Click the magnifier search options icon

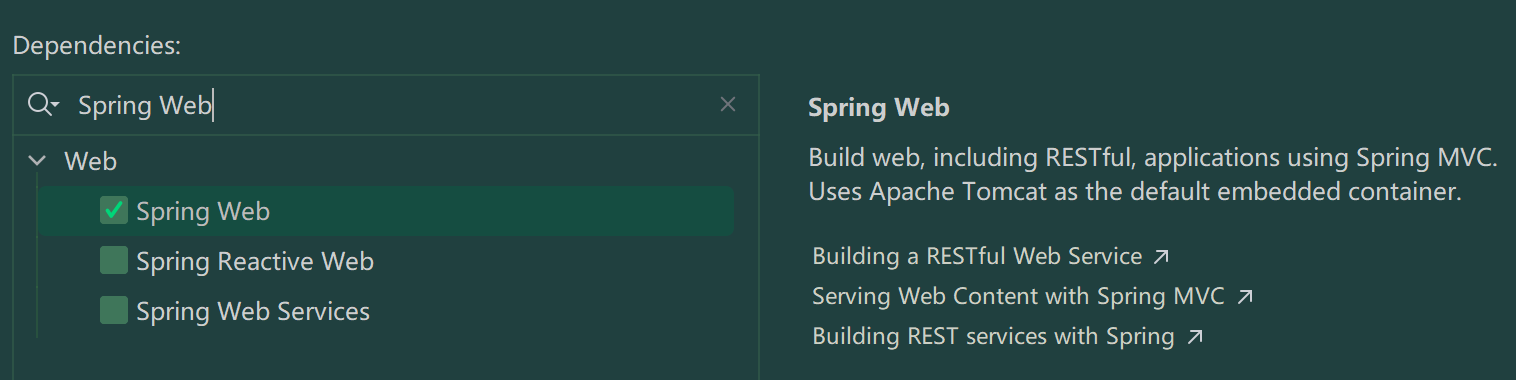click(43, 105)
